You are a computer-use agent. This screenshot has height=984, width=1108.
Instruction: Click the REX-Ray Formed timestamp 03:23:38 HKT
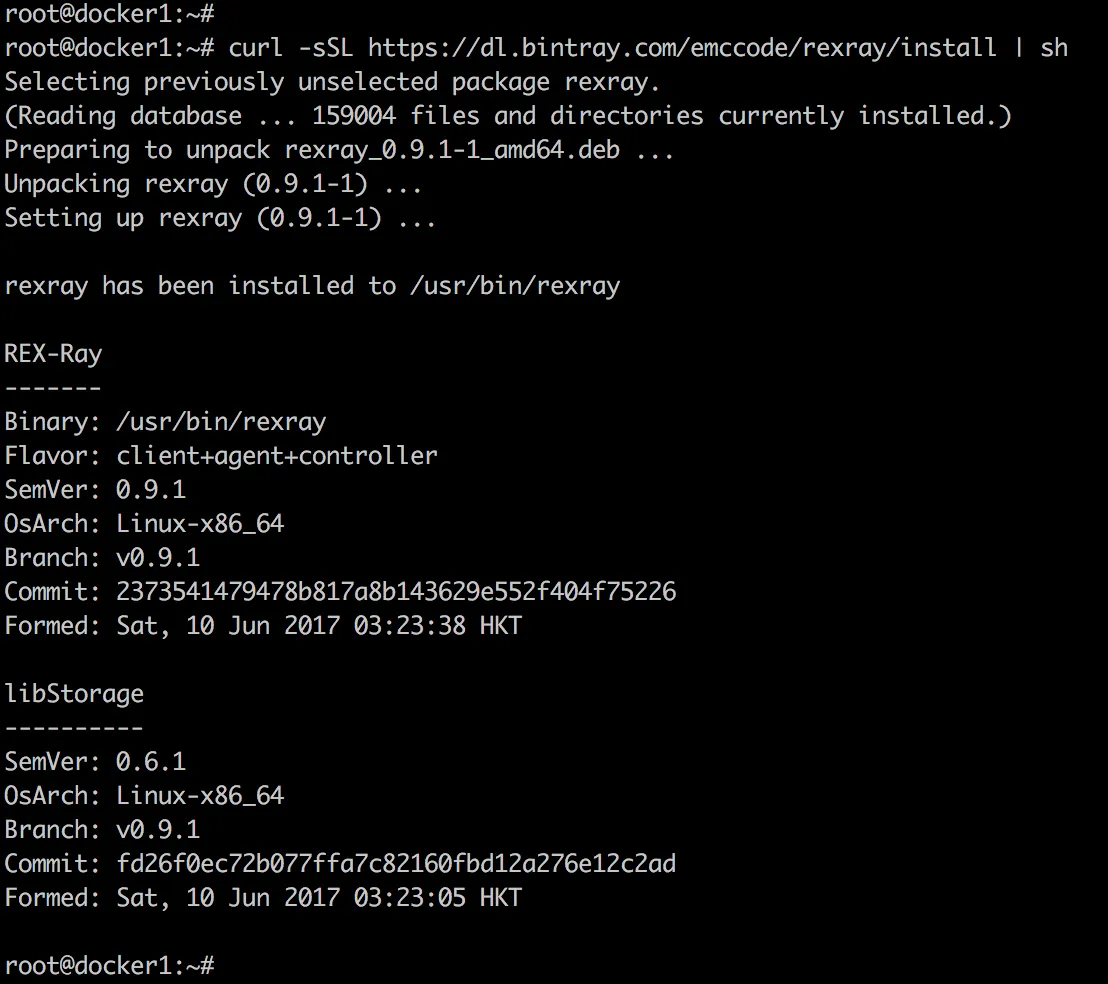click(438, 626)
